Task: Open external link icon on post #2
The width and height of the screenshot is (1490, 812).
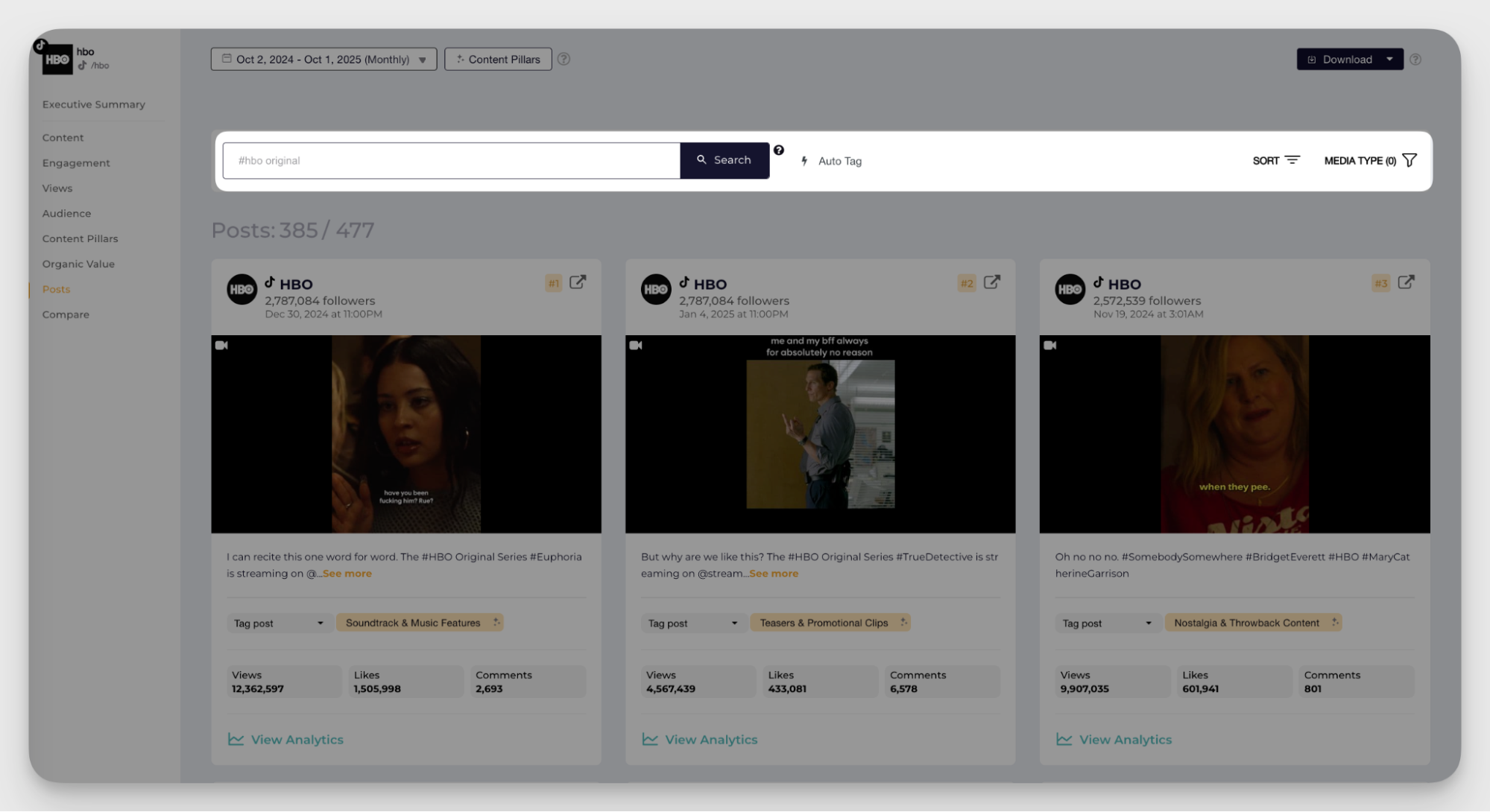Action: click(x=992, y=282)
